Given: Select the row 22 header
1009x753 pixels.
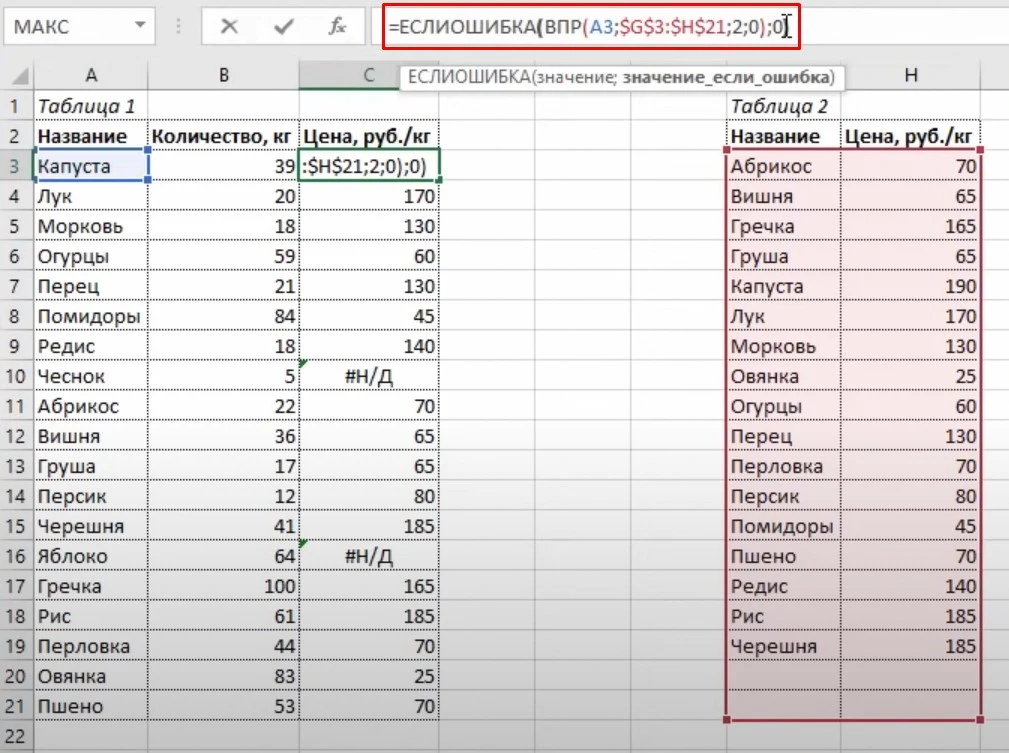Looking at the screenshot, I should (x=15, y=736).
